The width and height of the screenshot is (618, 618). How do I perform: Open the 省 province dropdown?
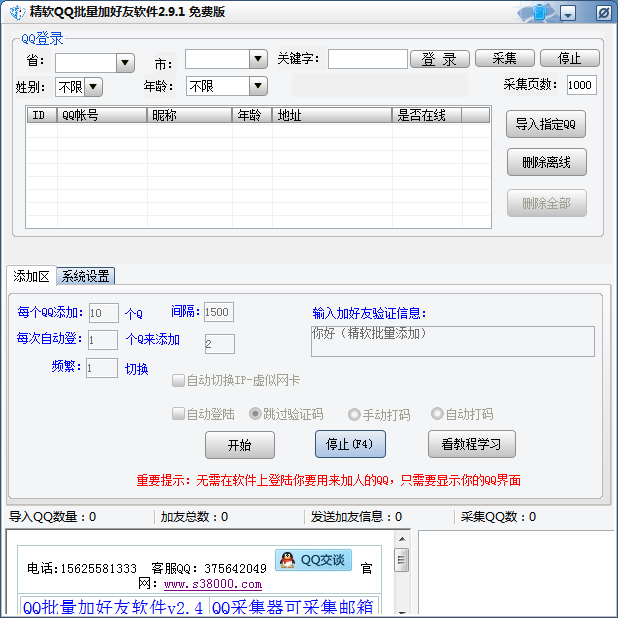[x=125, y=63]
